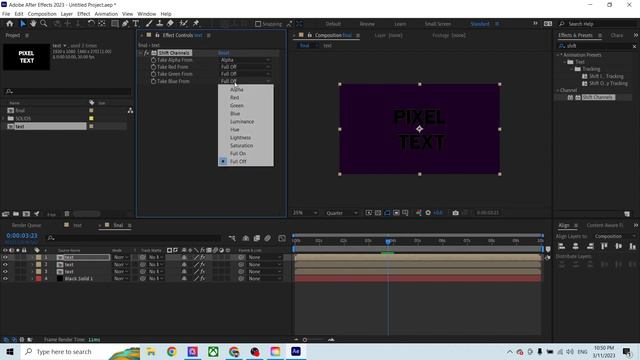Toggle the Take Alpha From stopwatch
640x360 pixels.
[153, 60]
